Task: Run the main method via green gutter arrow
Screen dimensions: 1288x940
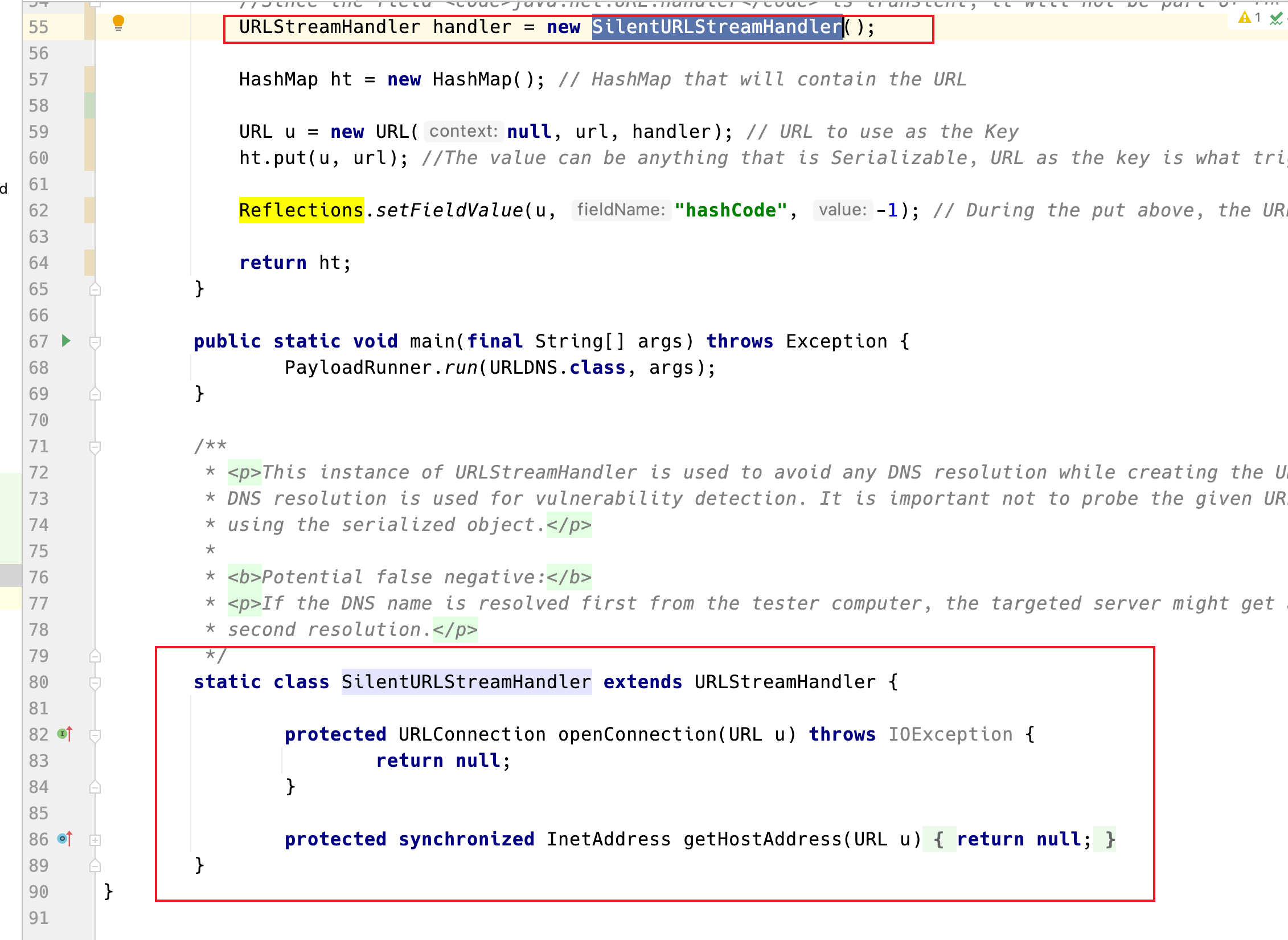Action: point(67,341)
